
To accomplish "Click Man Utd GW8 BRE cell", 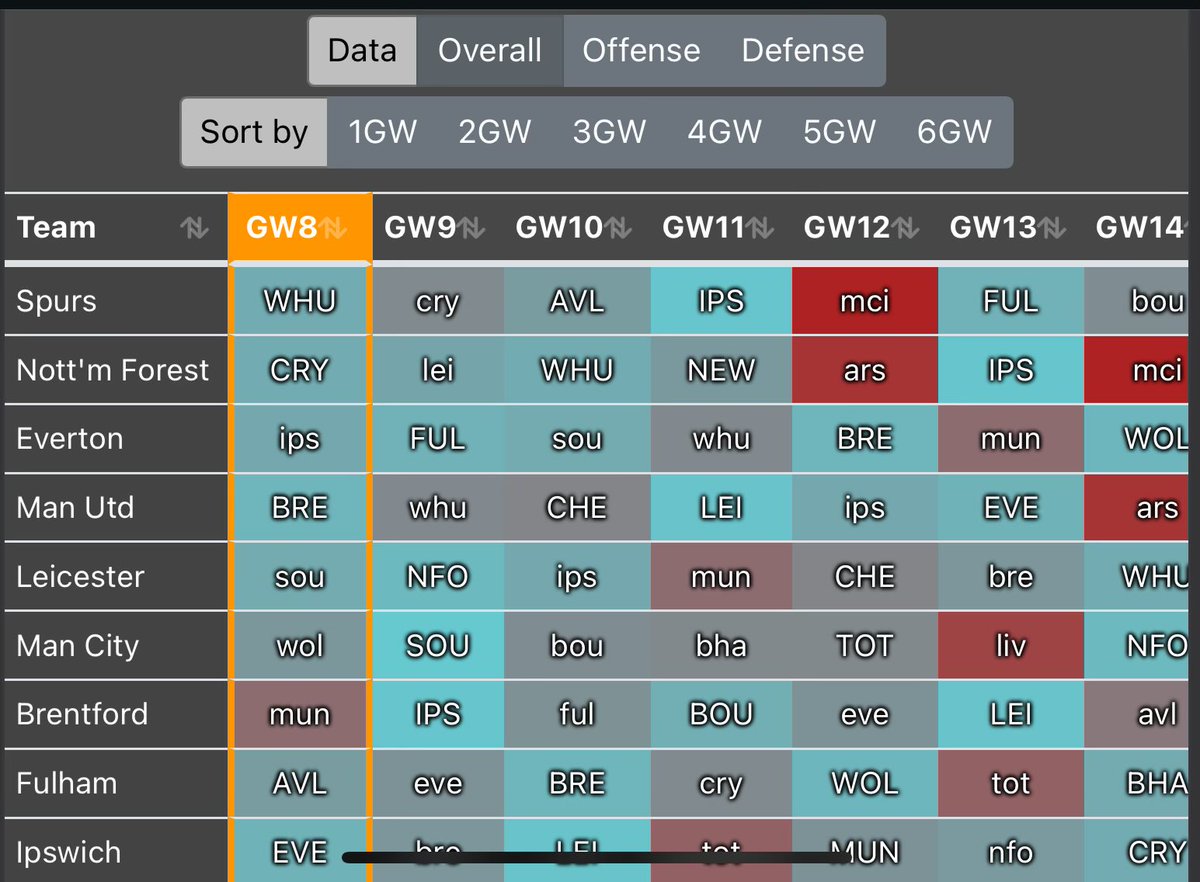I will coord(300,508).
